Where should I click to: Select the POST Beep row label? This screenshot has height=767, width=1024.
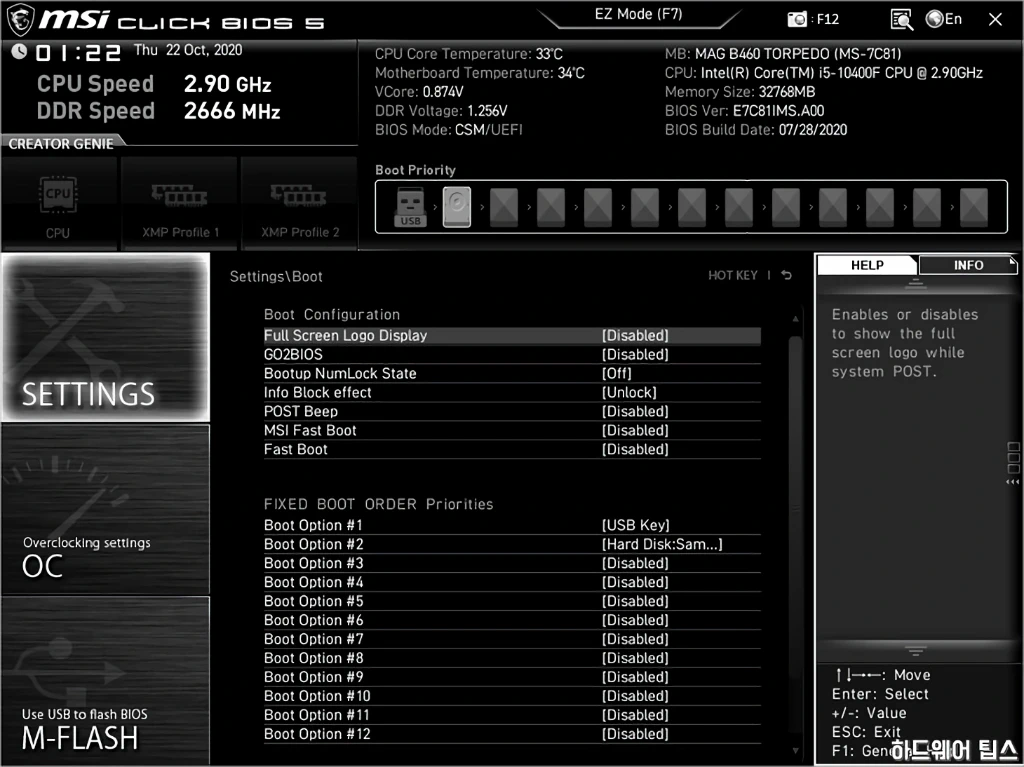click(x=301, y=412)
